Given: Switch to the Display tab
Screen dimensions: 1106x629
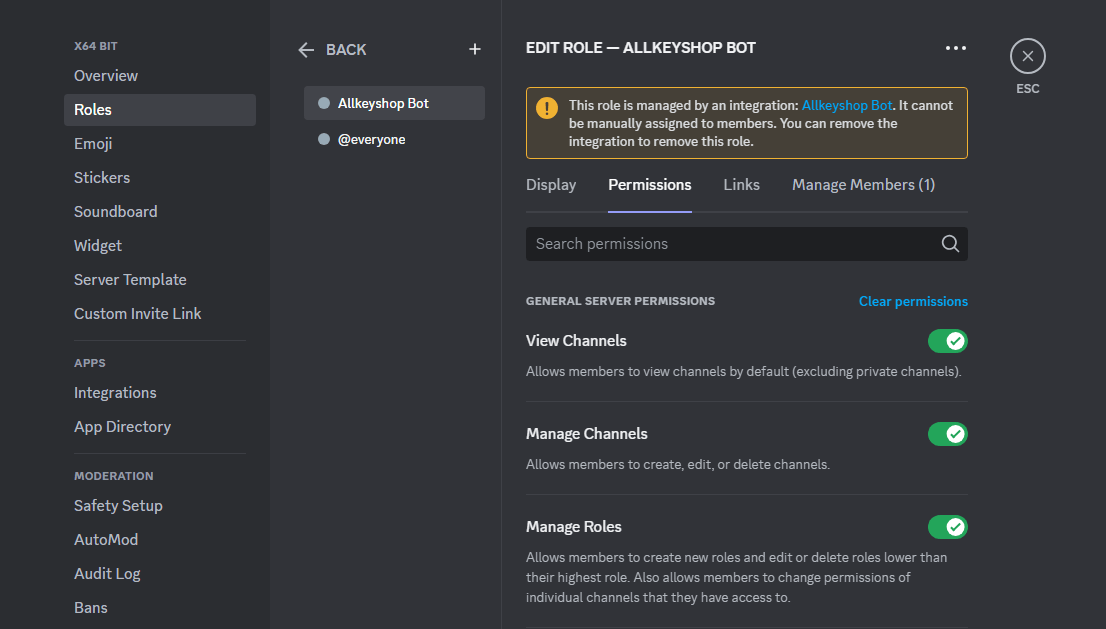Looking at the screenshot, I should tap(551, 185).
